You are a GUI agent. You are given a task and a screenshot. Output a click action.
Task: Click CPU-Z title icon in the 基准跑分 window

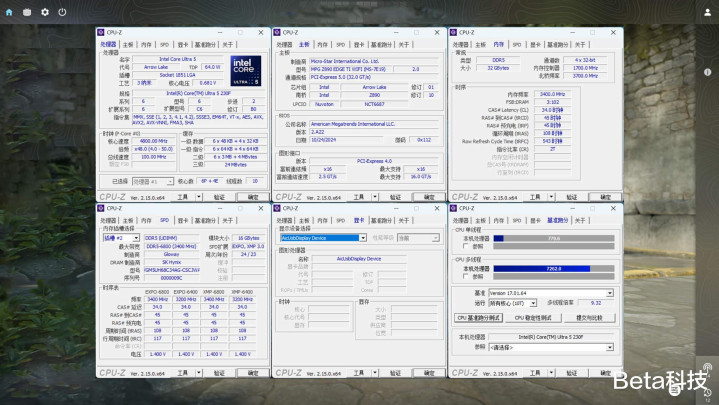453,208
